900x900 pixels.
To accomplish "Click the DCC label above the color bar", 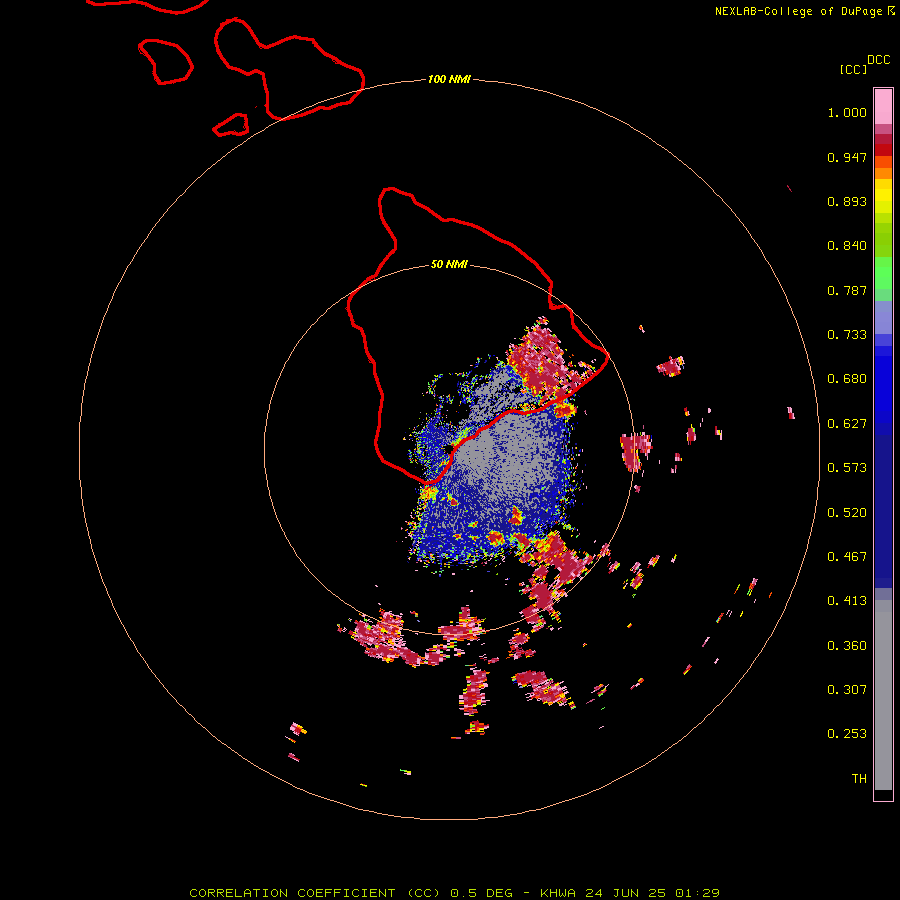I will pos(878,60).
